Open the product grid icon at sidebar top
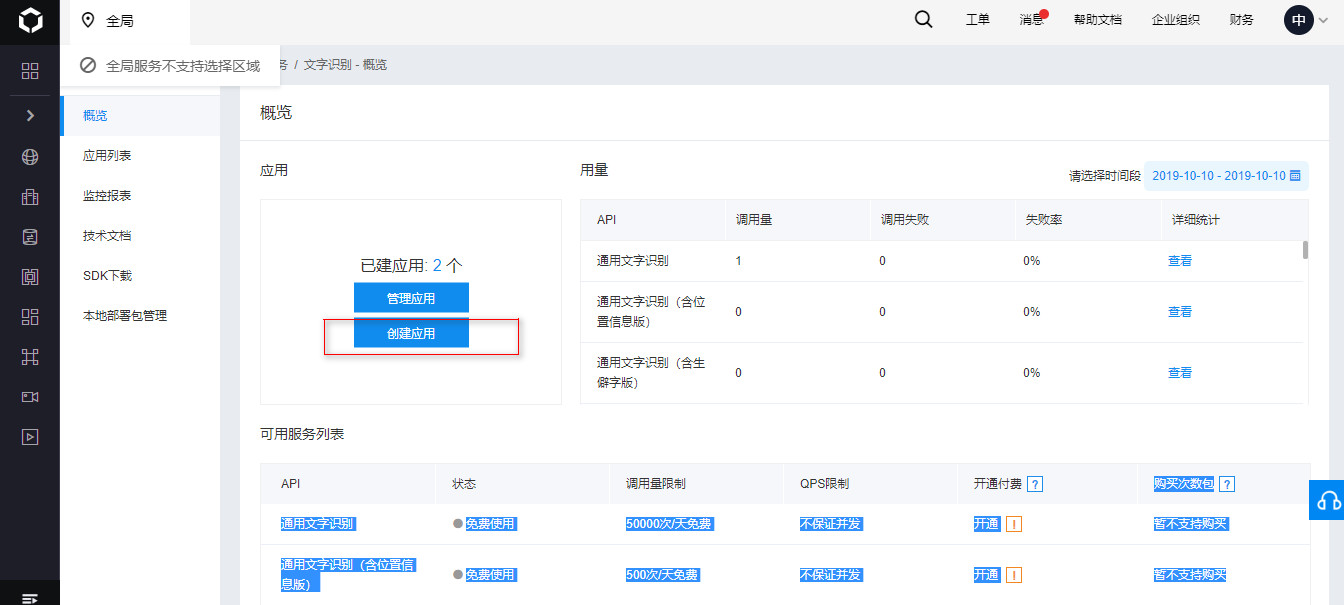1344x605 pixels. tap(30, 71)
